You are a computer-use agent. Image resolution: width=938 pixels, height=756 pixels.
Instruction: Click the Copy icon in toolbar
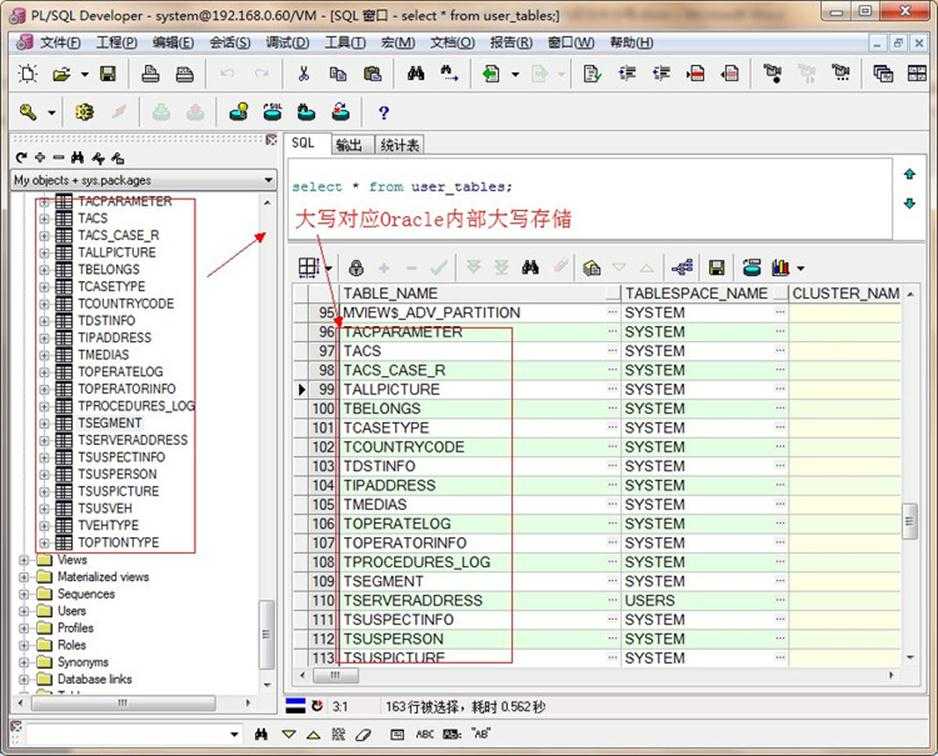click(x=338, y=74)
